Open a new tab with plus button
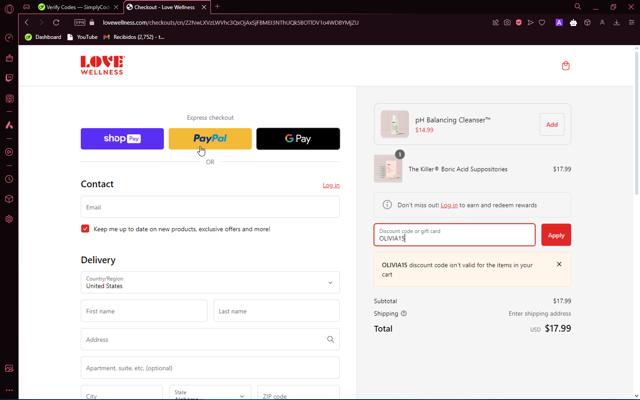640x400 pixels. [x=217, y=6]
